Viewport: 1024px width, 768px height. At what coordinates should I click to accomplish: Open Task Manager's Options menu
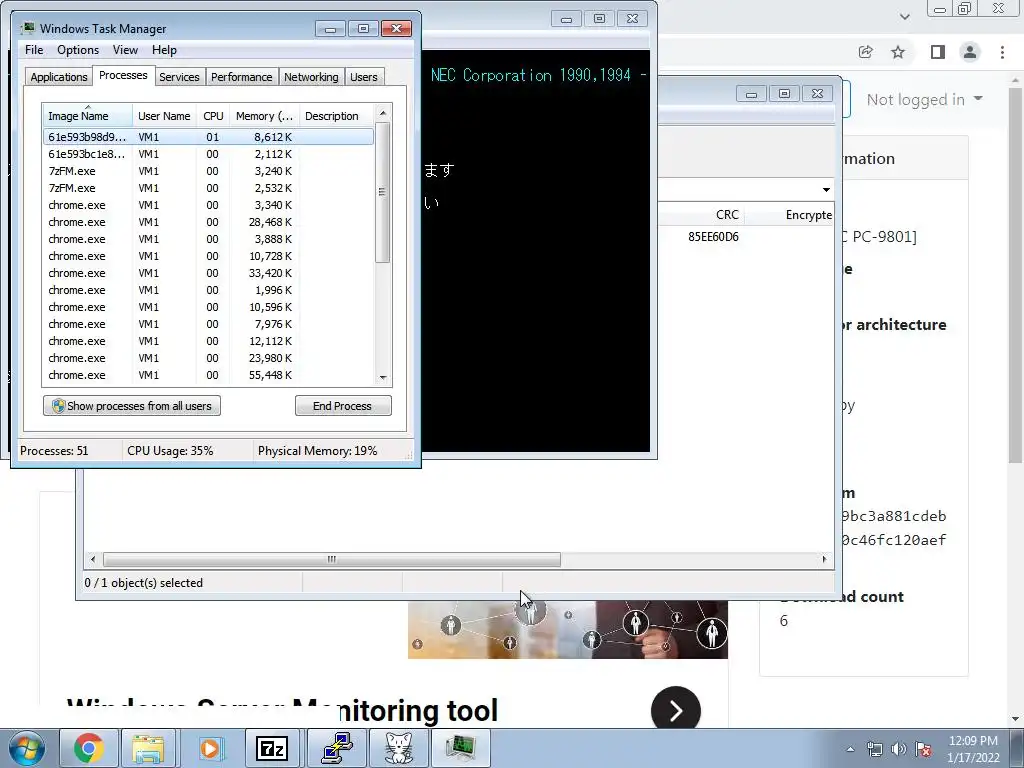[78, 50]
